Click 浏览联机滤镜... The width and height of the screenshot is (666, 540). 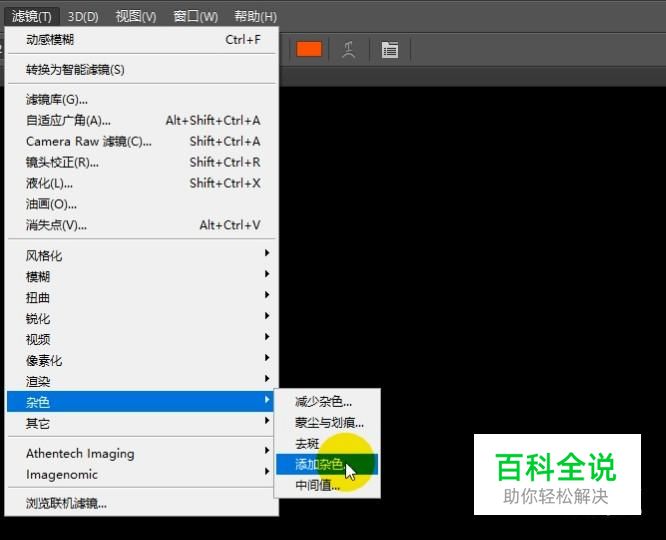(x=143, y=503)
